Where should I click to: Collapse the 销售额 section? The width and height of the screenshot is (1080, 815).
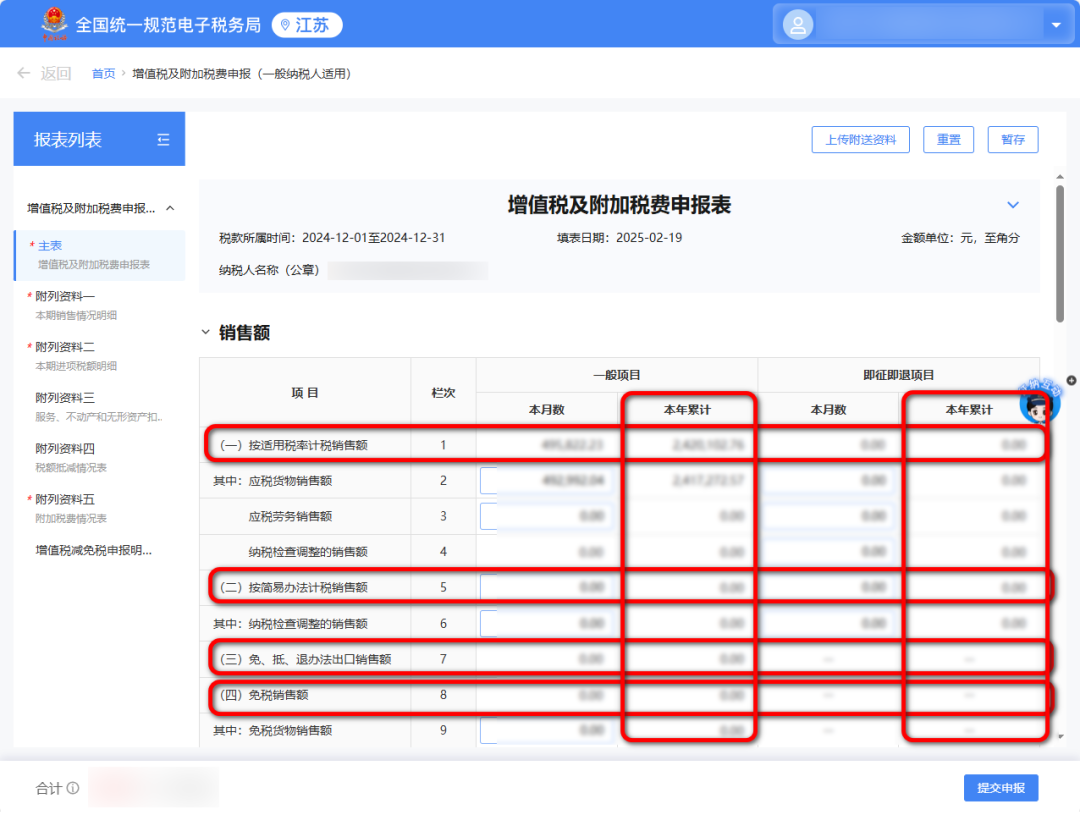(x=206, y=332)
